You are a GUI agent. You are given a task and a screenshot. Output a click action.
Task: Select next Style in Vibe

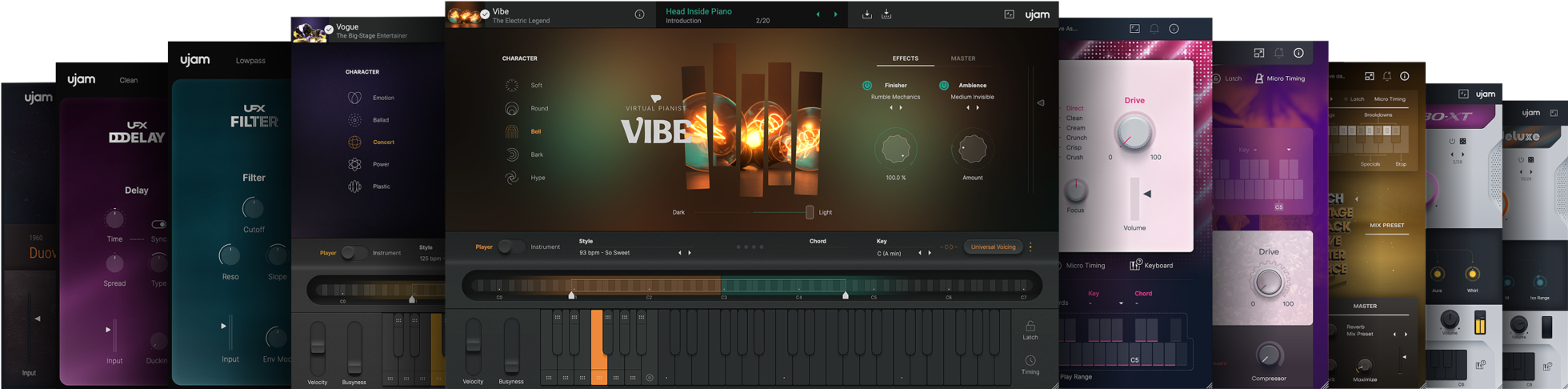click(x=690, y=253)
